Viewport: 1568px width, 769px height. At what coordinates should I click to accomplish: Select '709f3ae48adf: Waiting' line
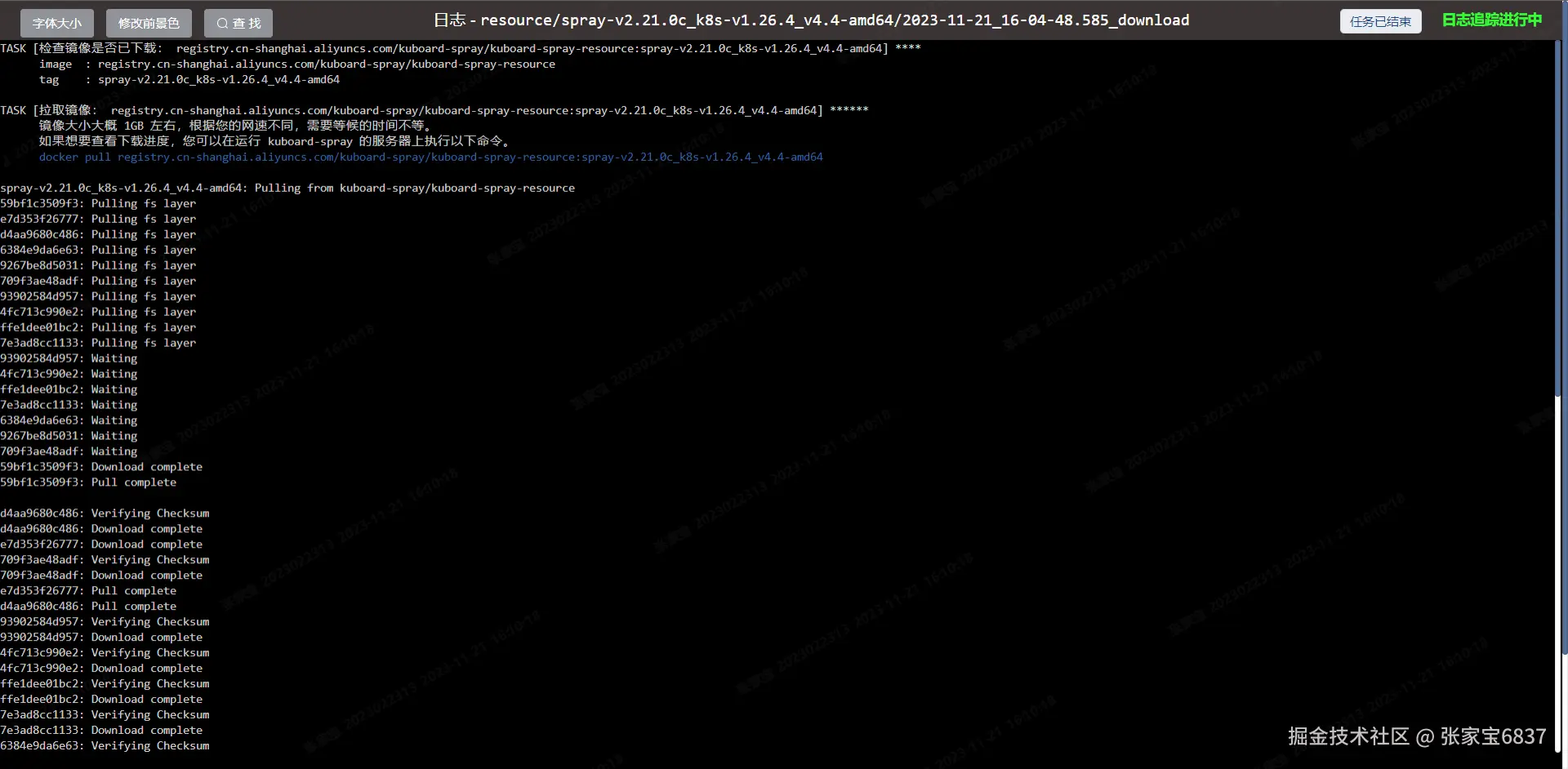coord(69,451)
